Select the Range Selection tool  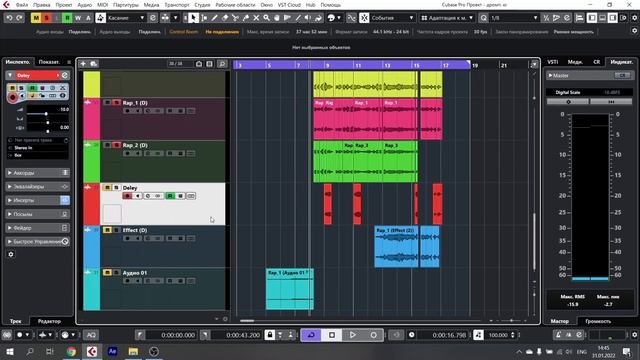tap(204, 18)
